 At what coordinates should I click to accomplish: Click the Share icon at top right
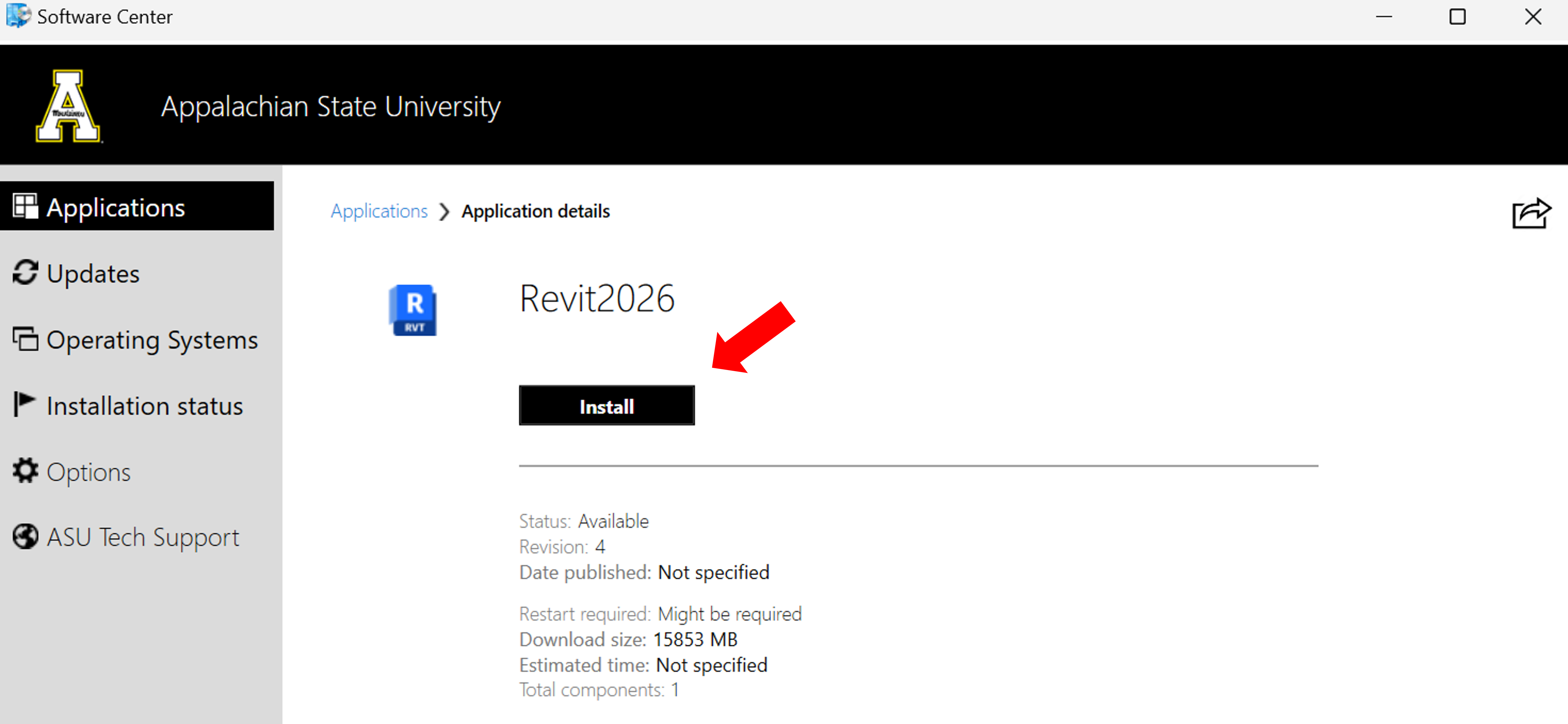[1531, 213]
